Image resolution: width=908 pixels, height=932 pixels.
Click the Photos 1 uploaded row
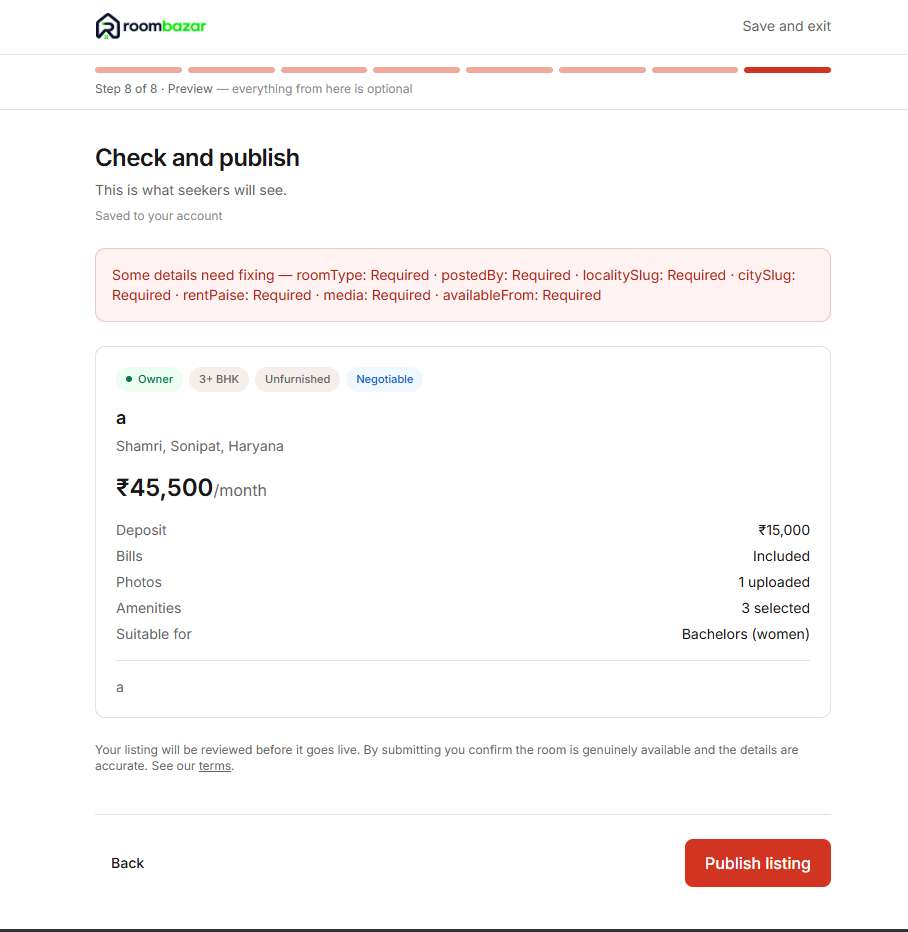(x=463, y=582)
